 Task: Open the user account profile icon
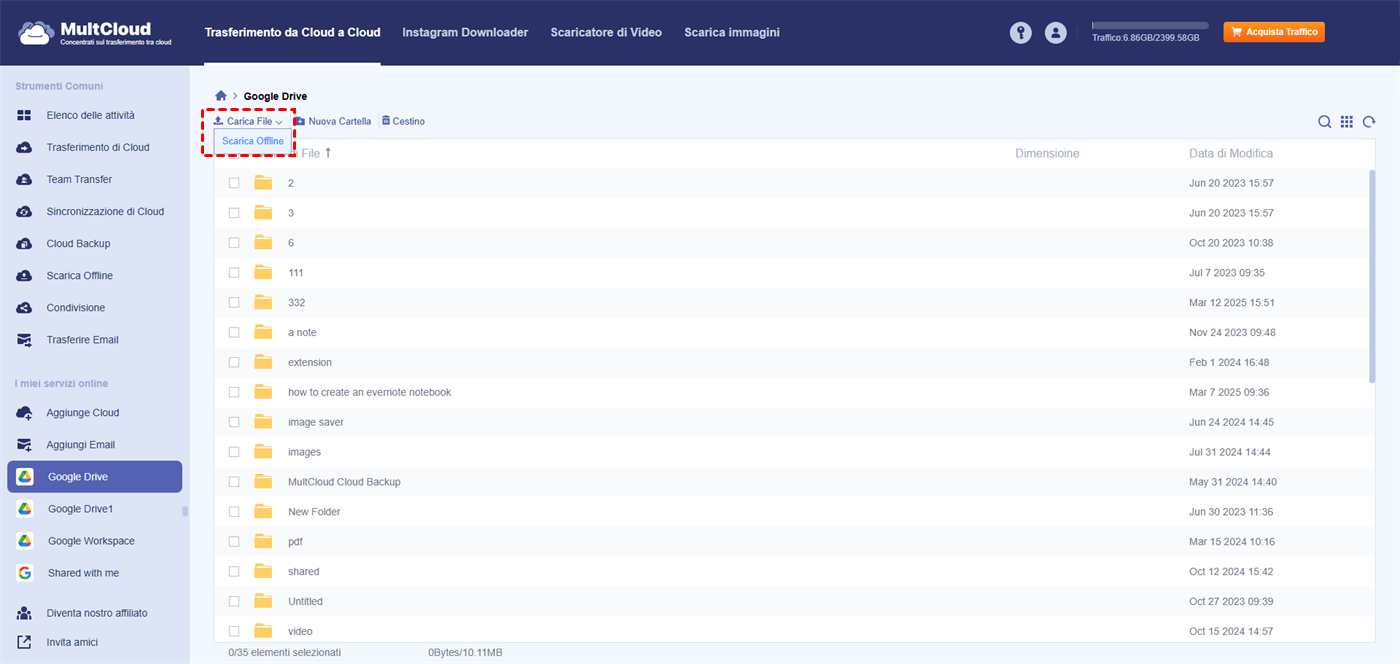pyautogui.click(x=1055, y=33)
